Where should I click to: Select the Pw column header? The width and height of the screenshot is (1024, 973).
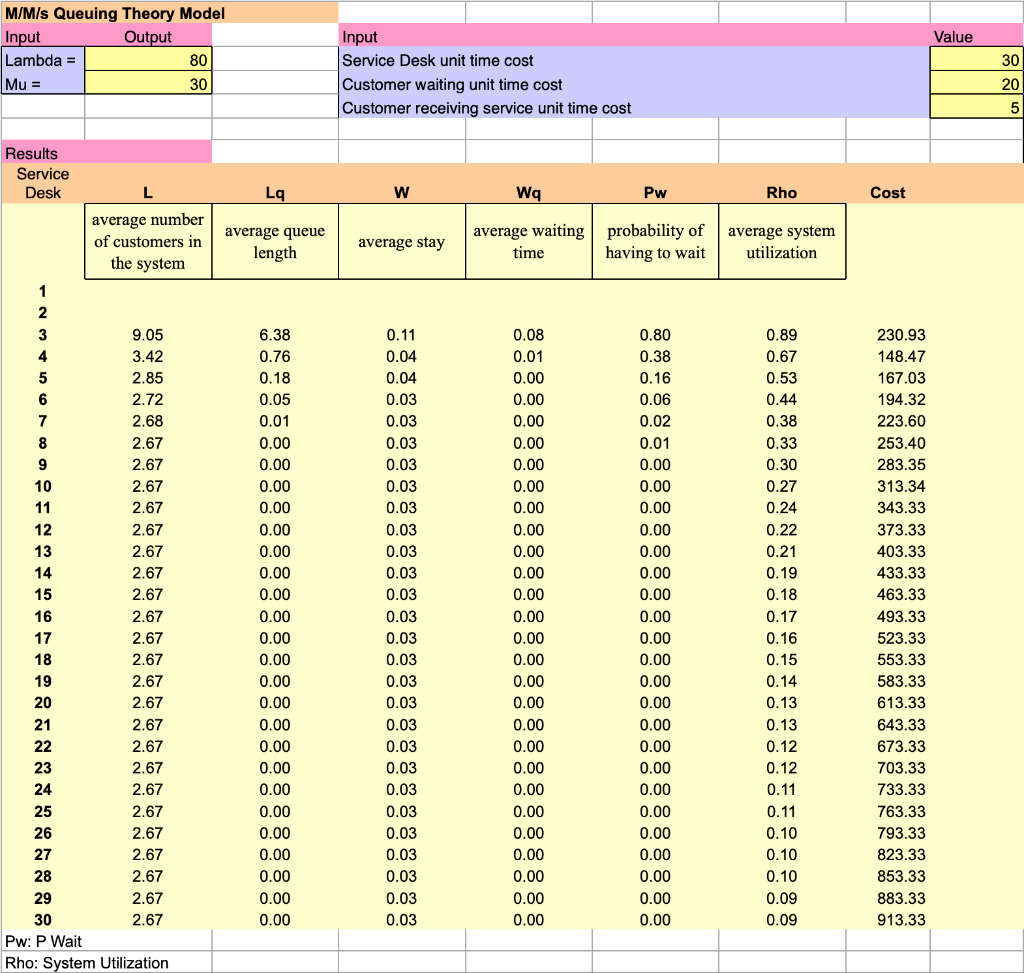click(655, 192)
